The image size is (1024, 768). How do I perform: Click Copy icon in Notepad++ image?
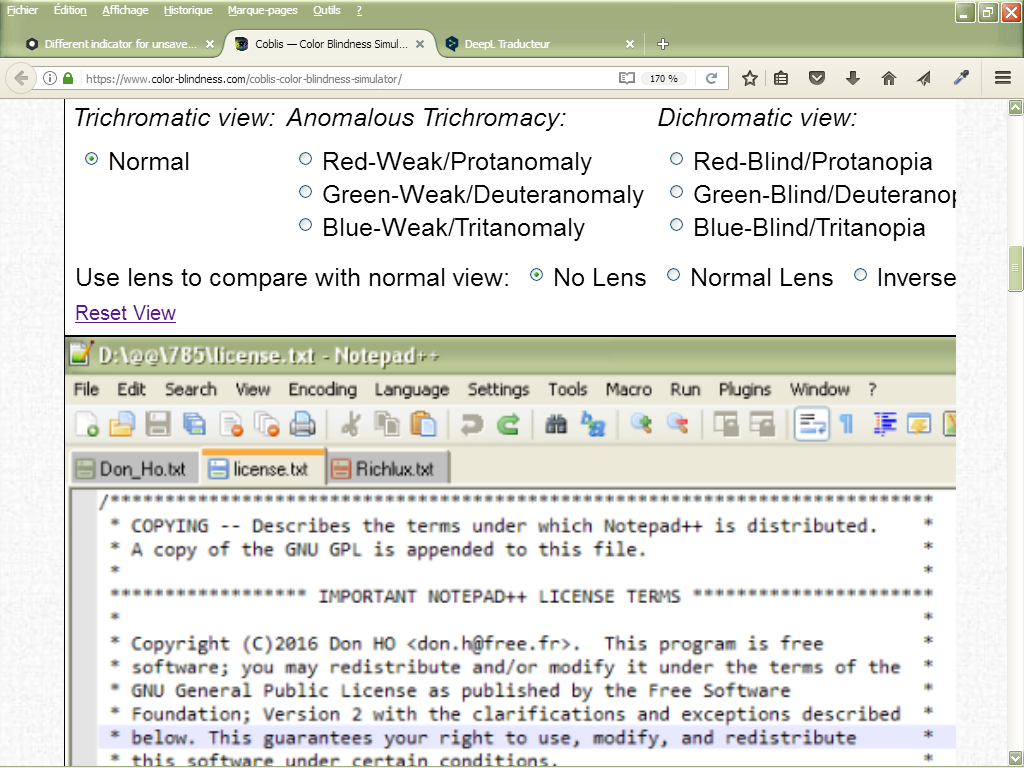[387, 424]
